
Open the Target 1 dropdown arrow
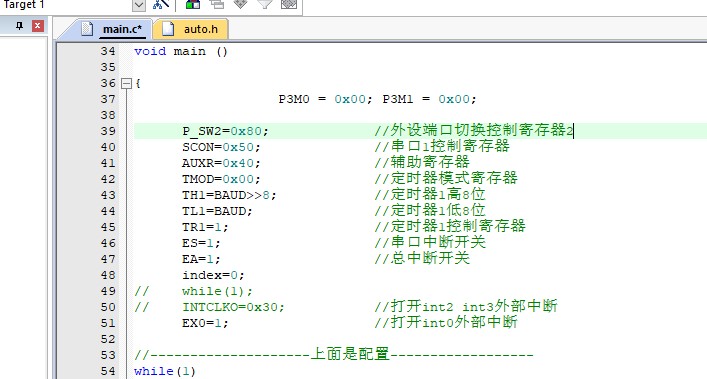pos(139,5)
